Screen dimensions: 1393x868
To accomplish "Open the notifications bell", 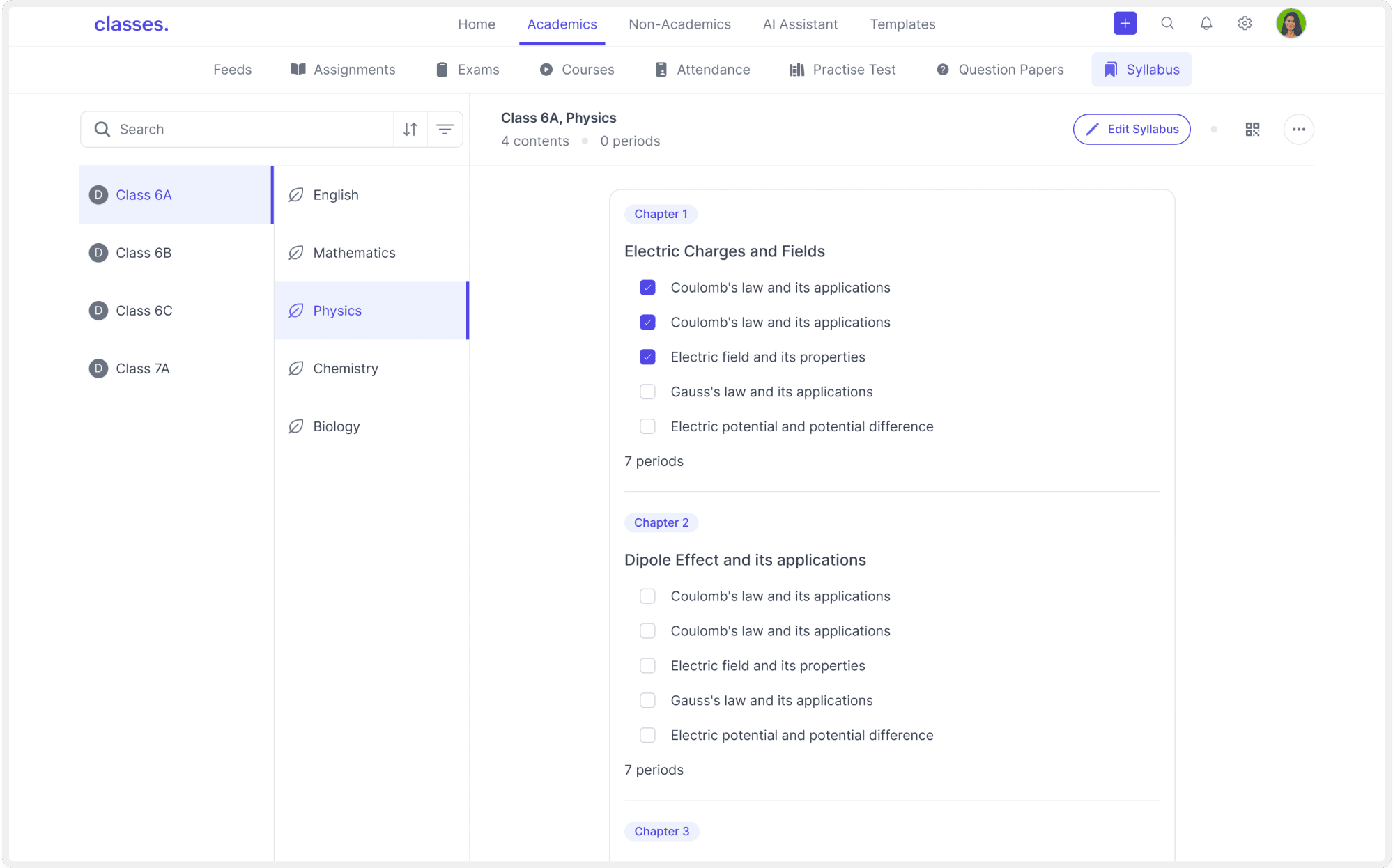I will click(x=1206, y=24).
